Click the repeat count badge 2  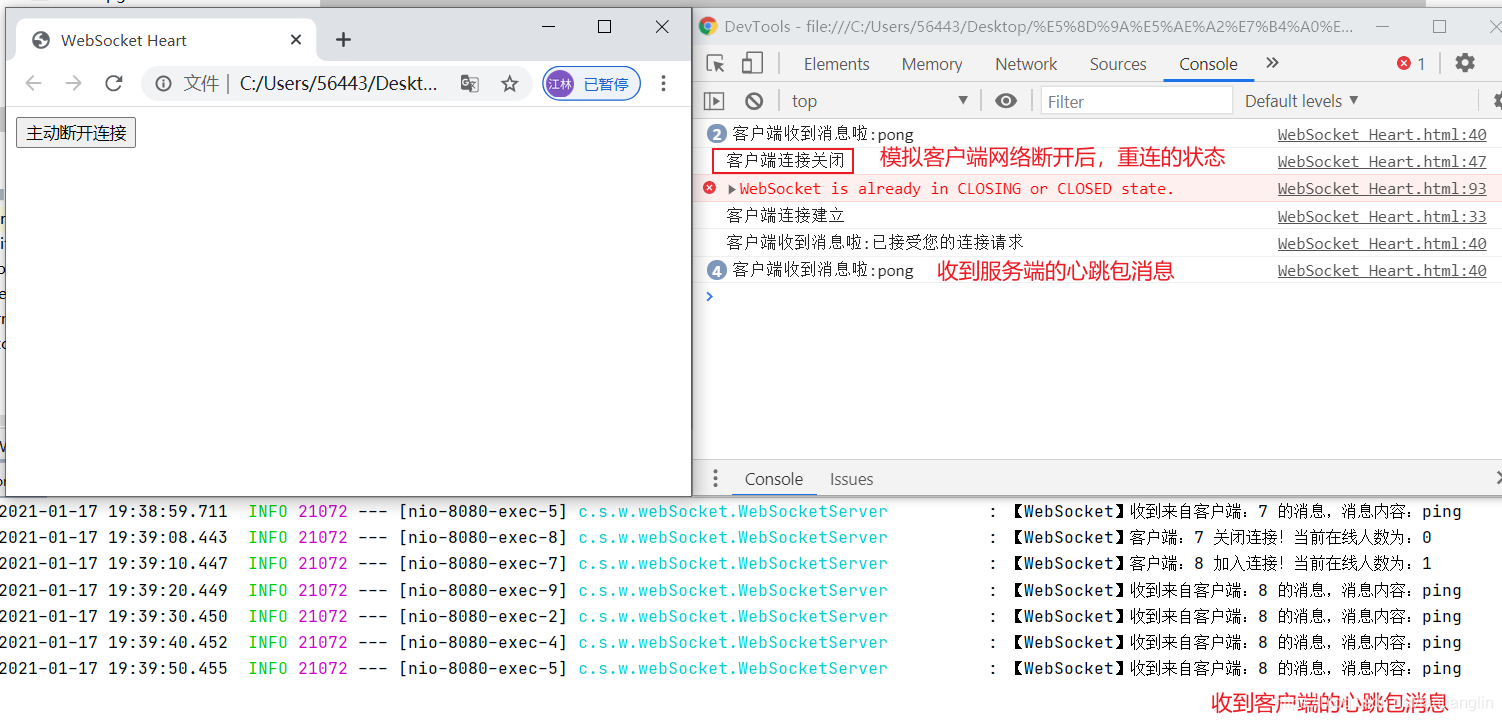click(716, 134)
